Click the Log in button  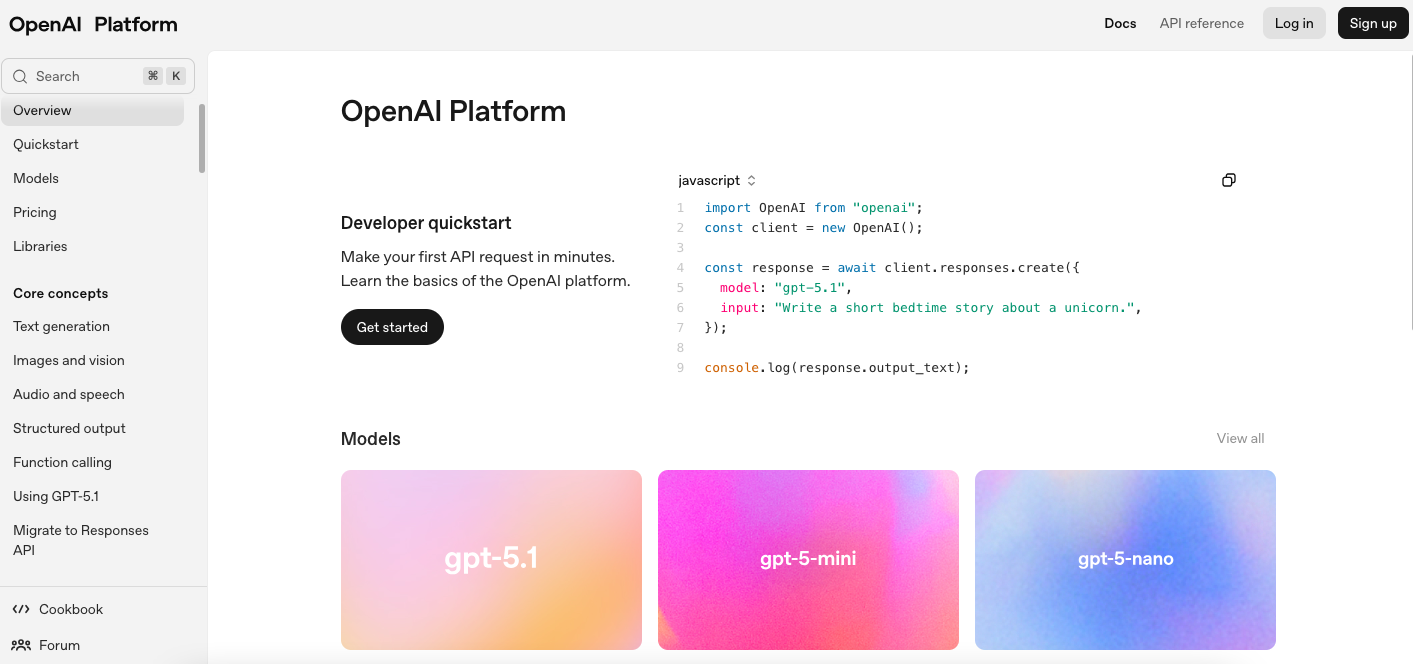pyautogui.click(x=1293, y=23)
